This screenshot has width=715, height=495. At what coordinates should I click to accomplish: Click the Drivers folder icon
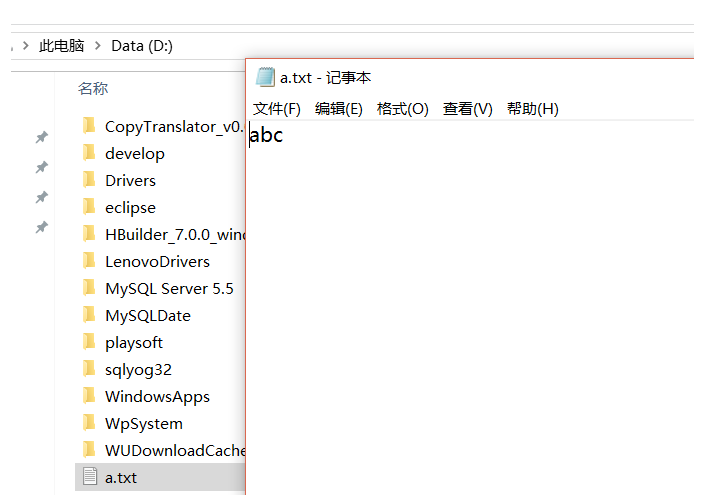(89, 180)
